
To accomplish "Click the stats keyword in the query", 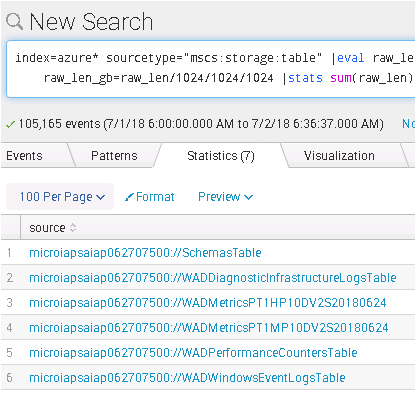I will pos(305,78).
